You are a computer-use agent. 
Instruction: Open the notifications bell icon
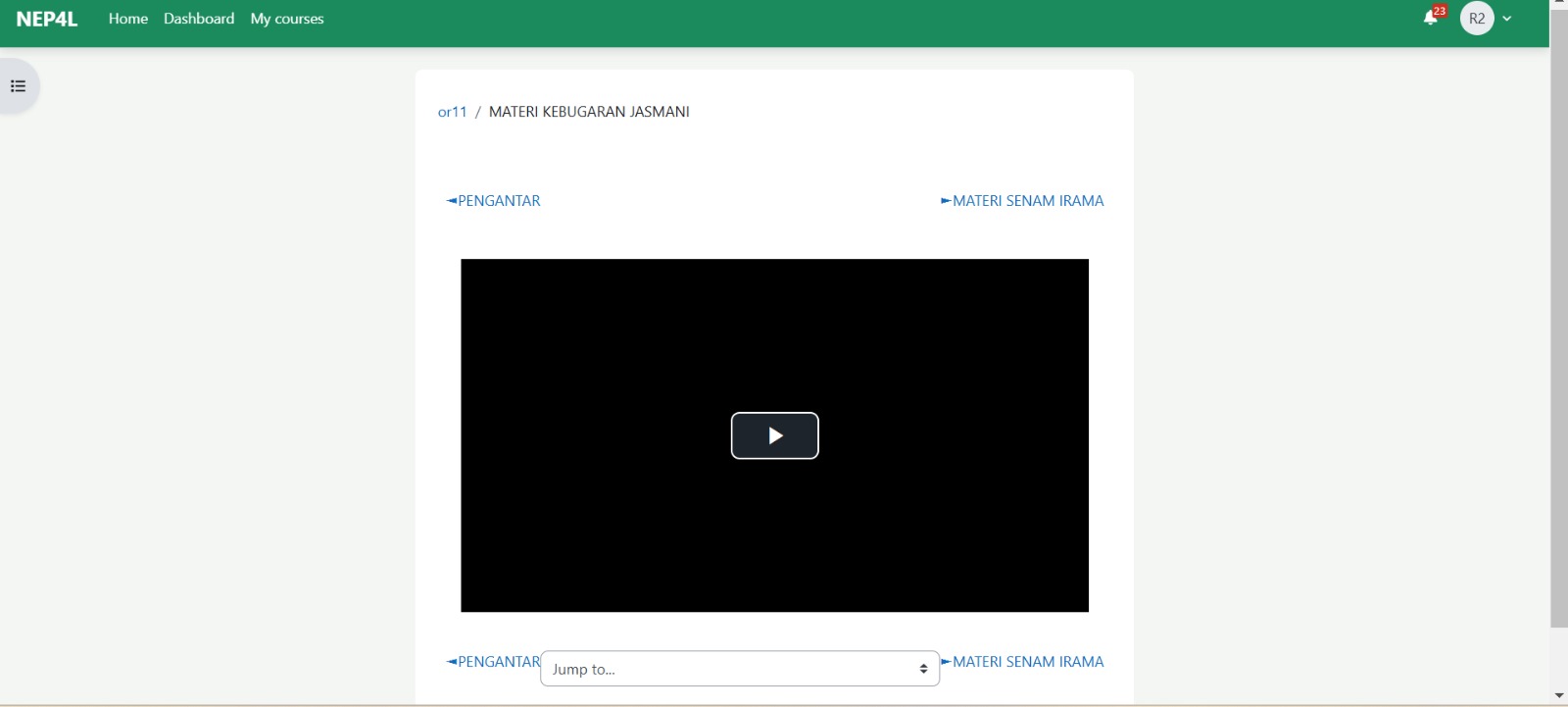click(1431, 19)
